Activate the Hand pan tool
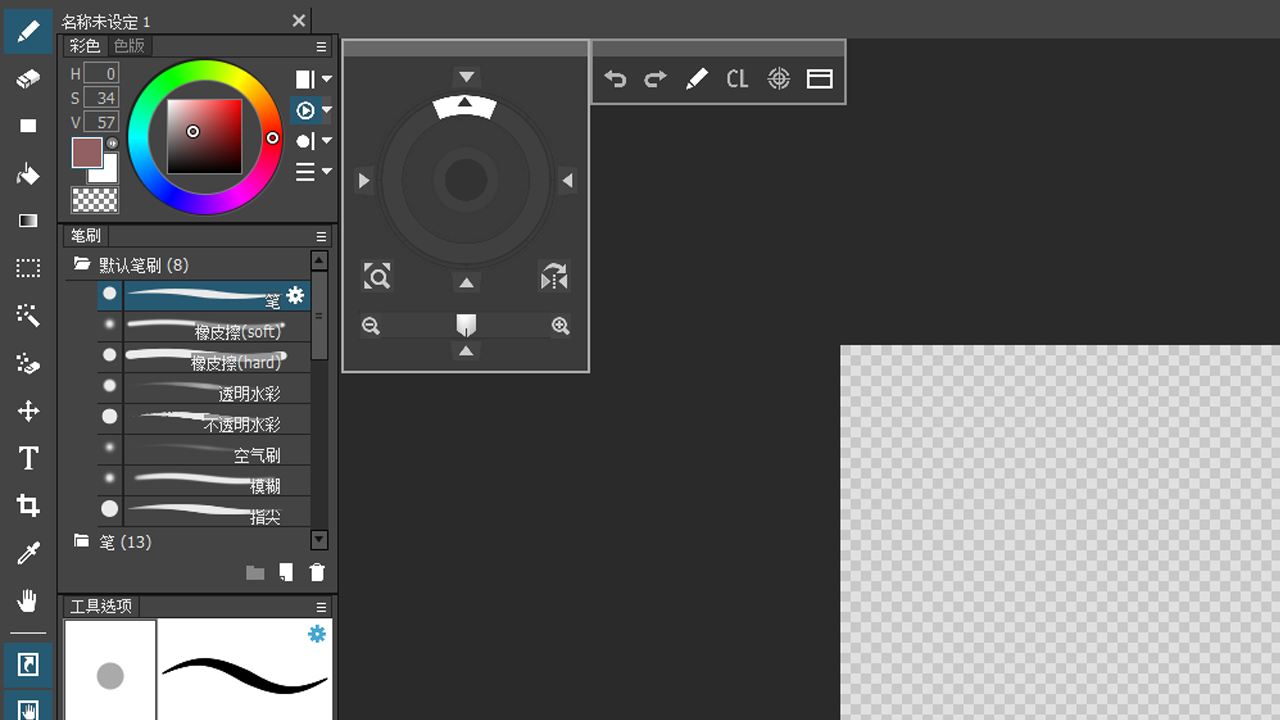 (x=28, y=601)
